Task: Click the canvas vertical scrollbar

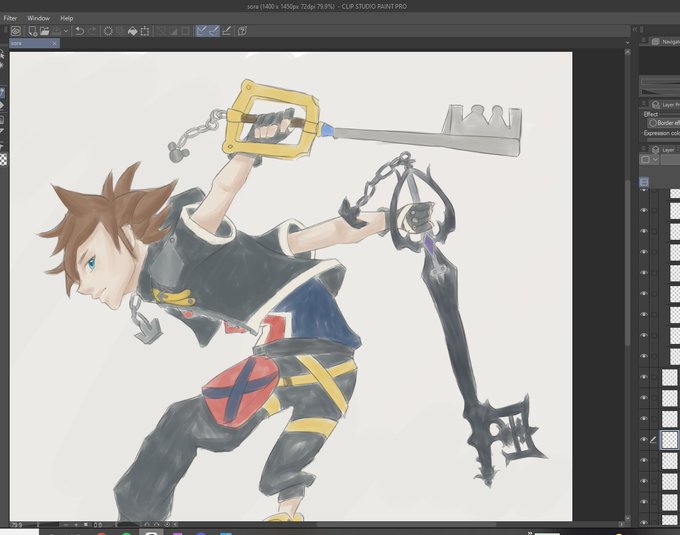Action: [x=628, y=262]
